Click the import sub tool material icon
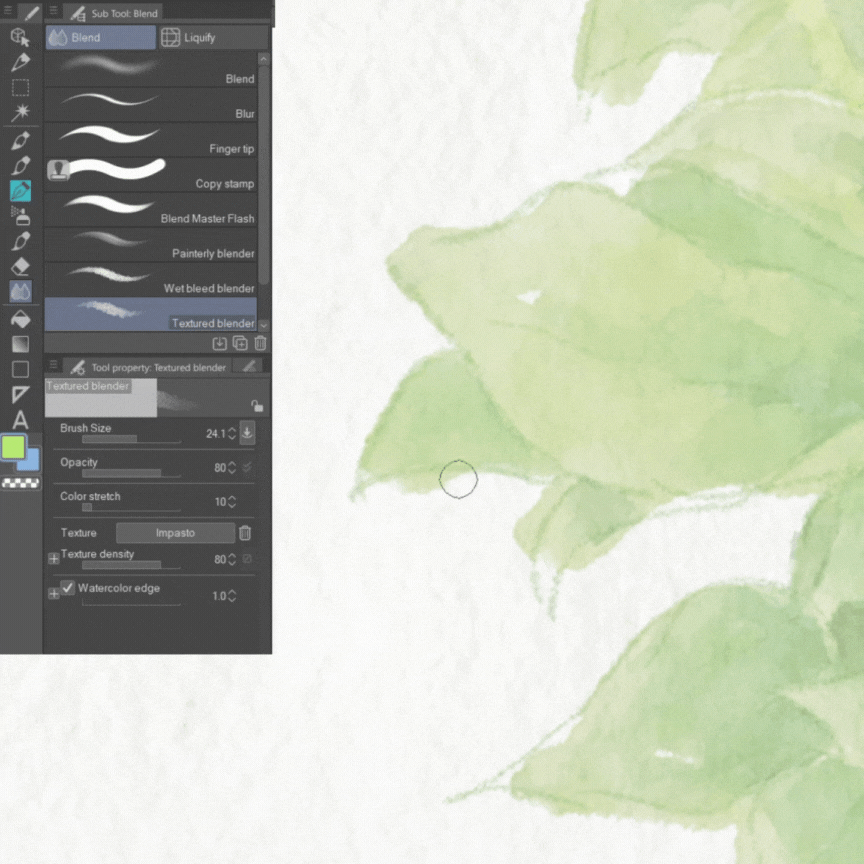The width and height of the screenshot is (864, 864). point(219,344)
